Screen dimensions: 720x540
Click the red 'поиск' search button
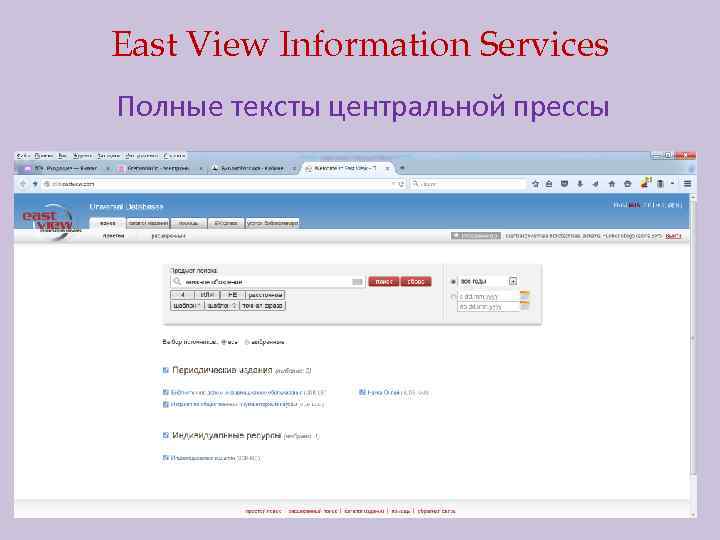tap(383, 281)
